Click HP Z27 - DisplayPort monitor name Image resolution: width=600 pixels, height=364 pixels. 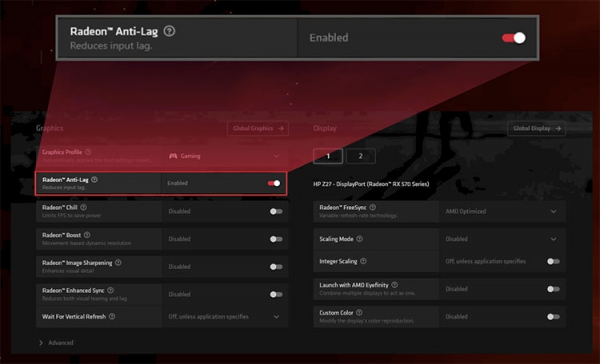371,184
